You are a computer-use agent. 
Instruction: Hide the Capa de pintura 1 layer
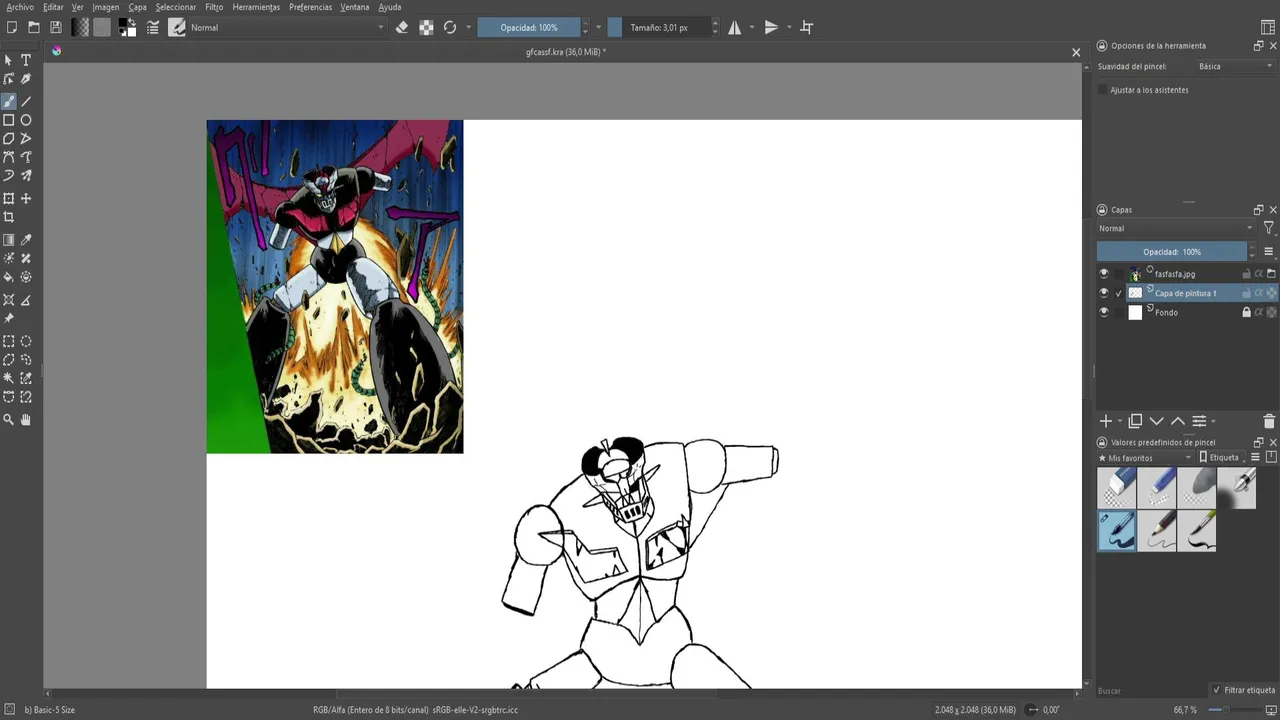[1104, 293]
